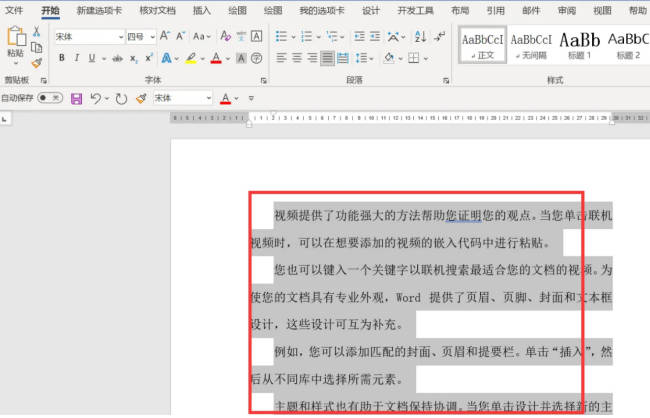Increase font size with larger A
650x418 pixels.
point(165,36)
